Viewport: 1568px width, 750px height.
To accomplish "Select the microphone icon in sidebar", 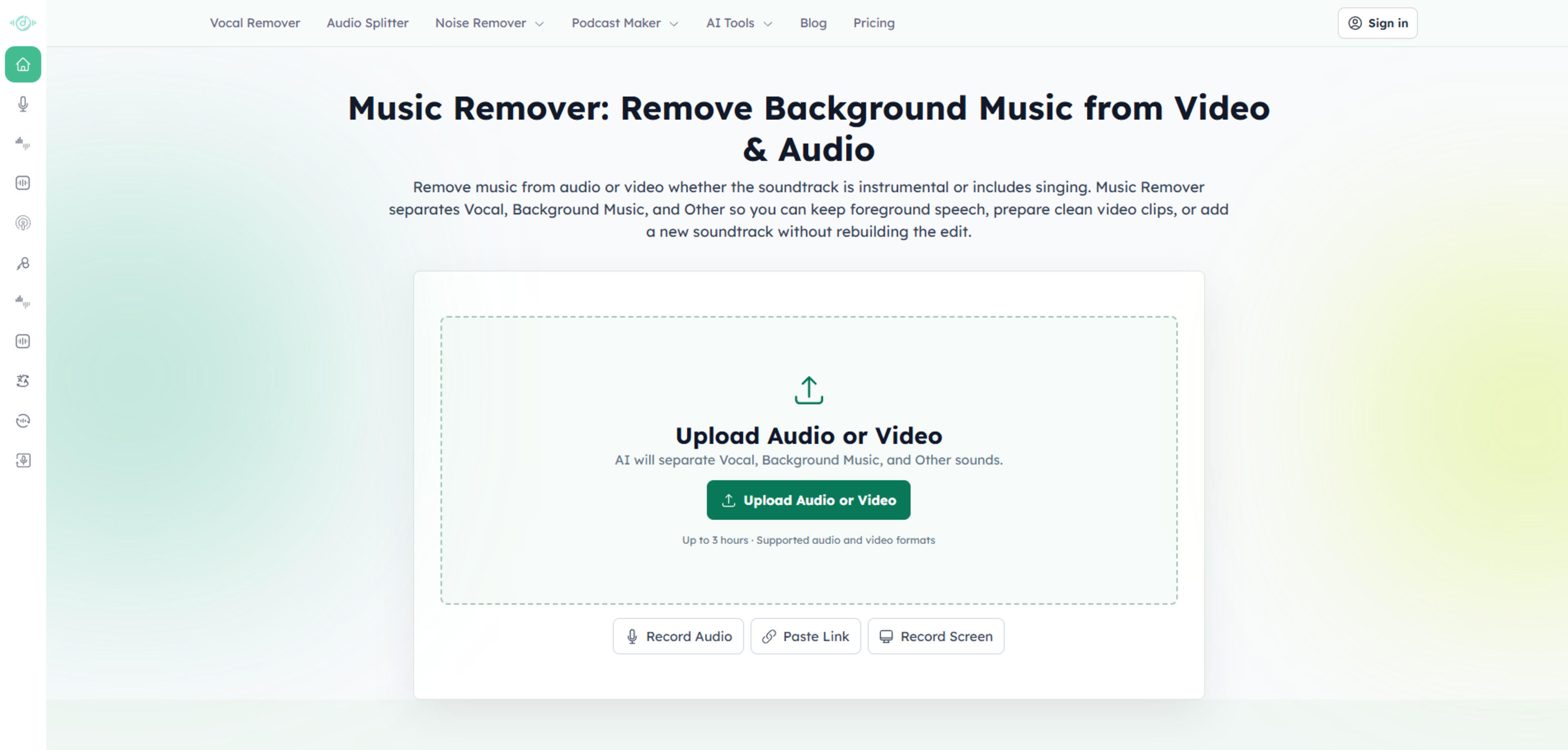I will click(23, 104).
